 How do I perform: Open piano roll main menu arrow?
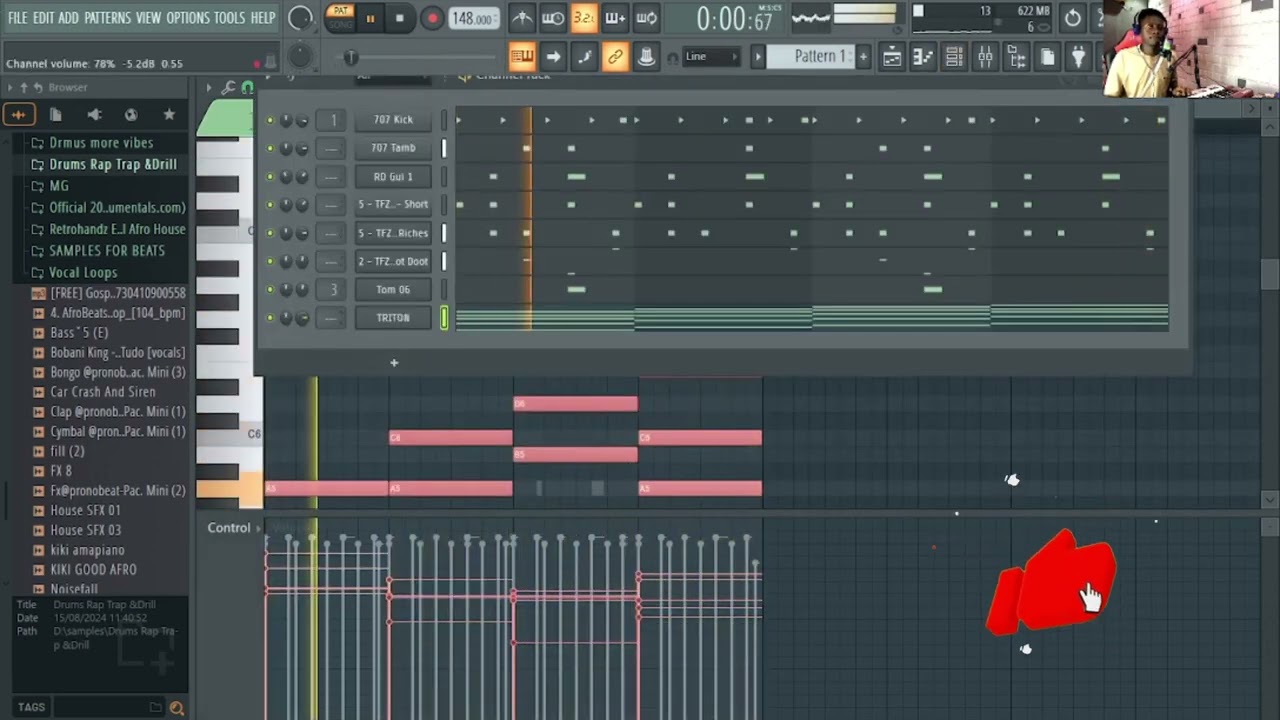point(209,88)
